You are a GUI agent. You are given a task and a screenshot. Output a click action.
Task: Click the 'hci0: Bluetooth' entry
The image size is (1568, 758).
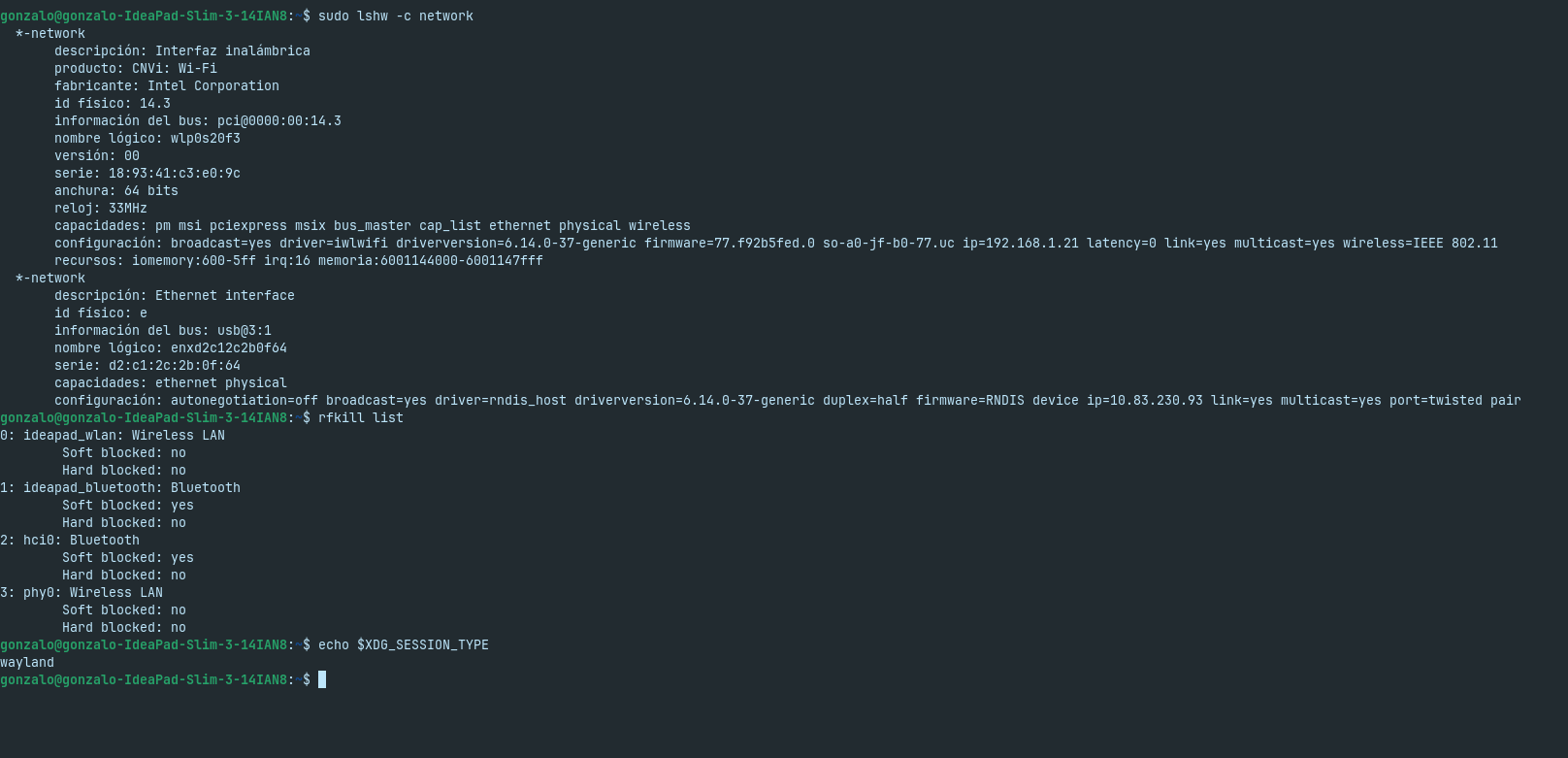tap(81, 540)
